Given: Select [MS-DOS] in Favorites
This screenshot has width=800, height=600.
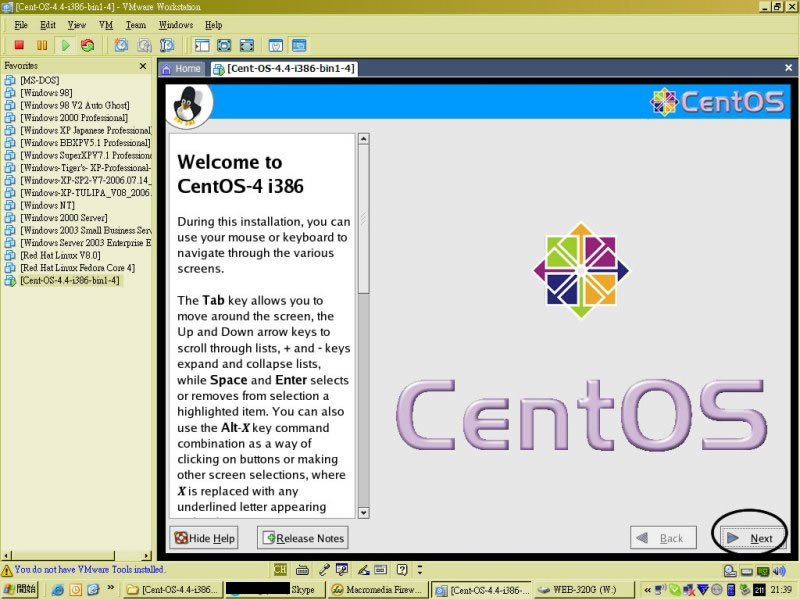Looking at the screenshot, I should 40,81.
